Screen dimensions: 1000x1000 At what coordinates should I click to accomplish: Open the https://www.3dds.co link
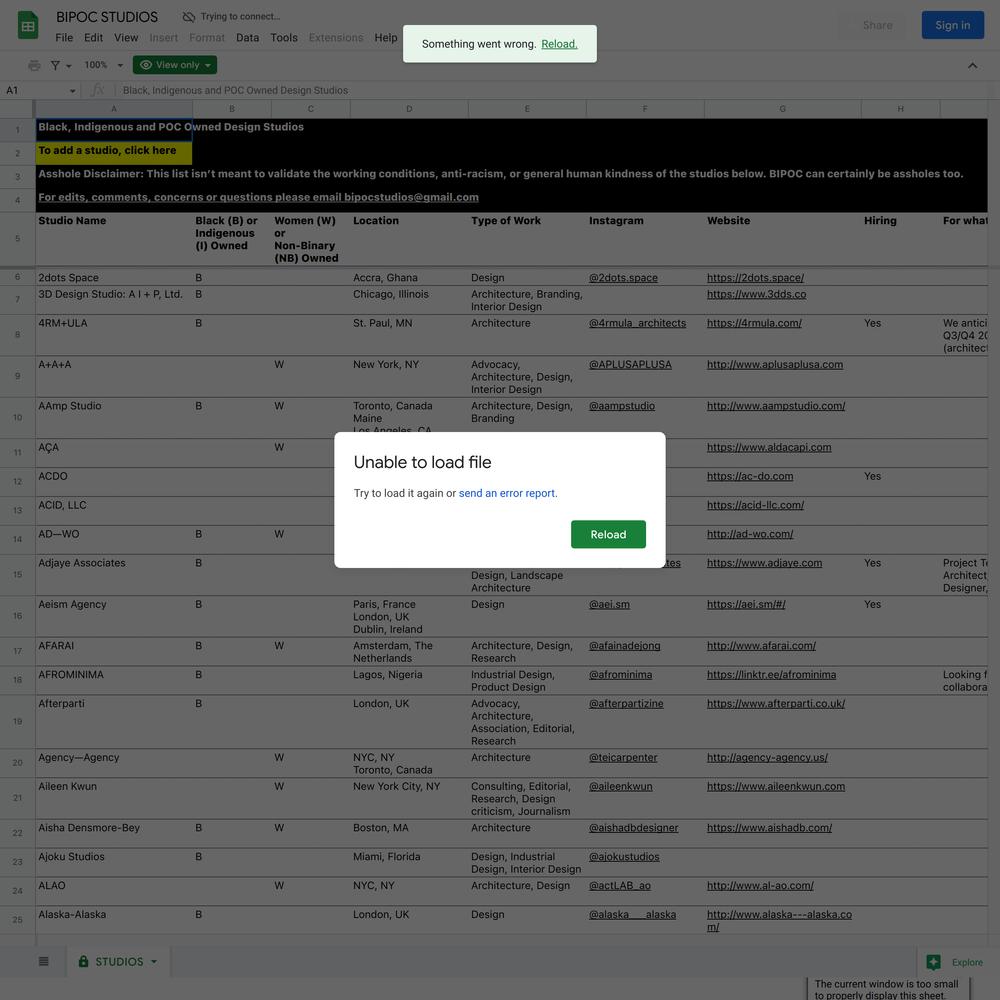coord(756,295)
